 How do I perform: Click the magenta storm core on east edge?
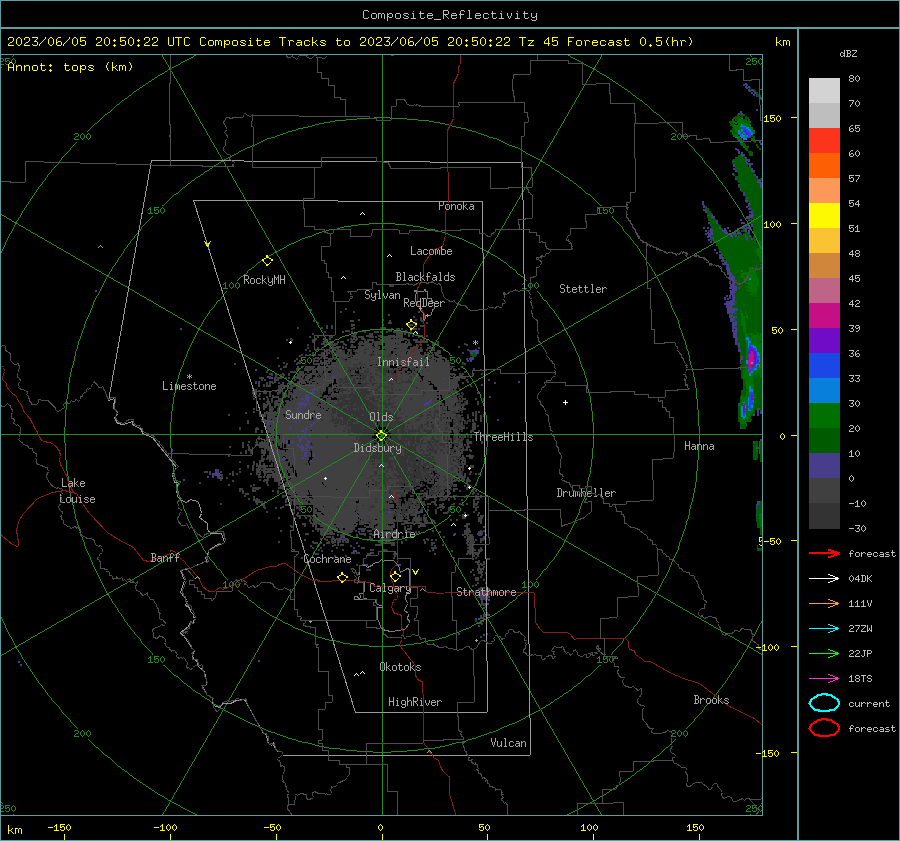click(751, 359)
